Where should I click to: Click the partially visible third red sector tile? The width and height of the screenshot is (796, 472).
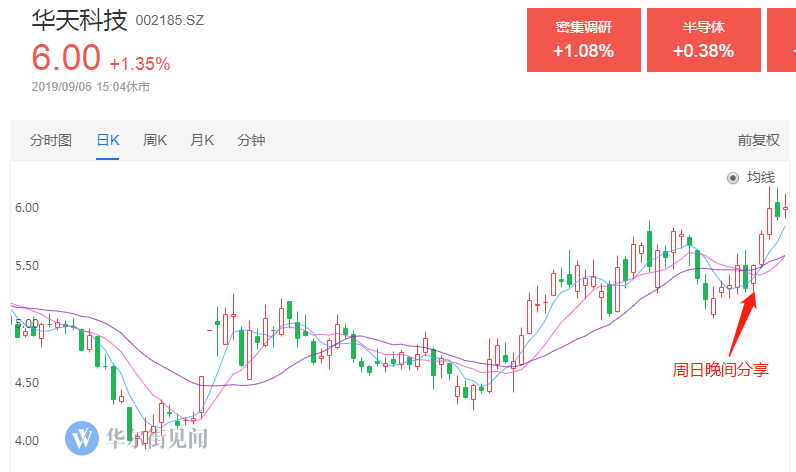coord(781,40)
